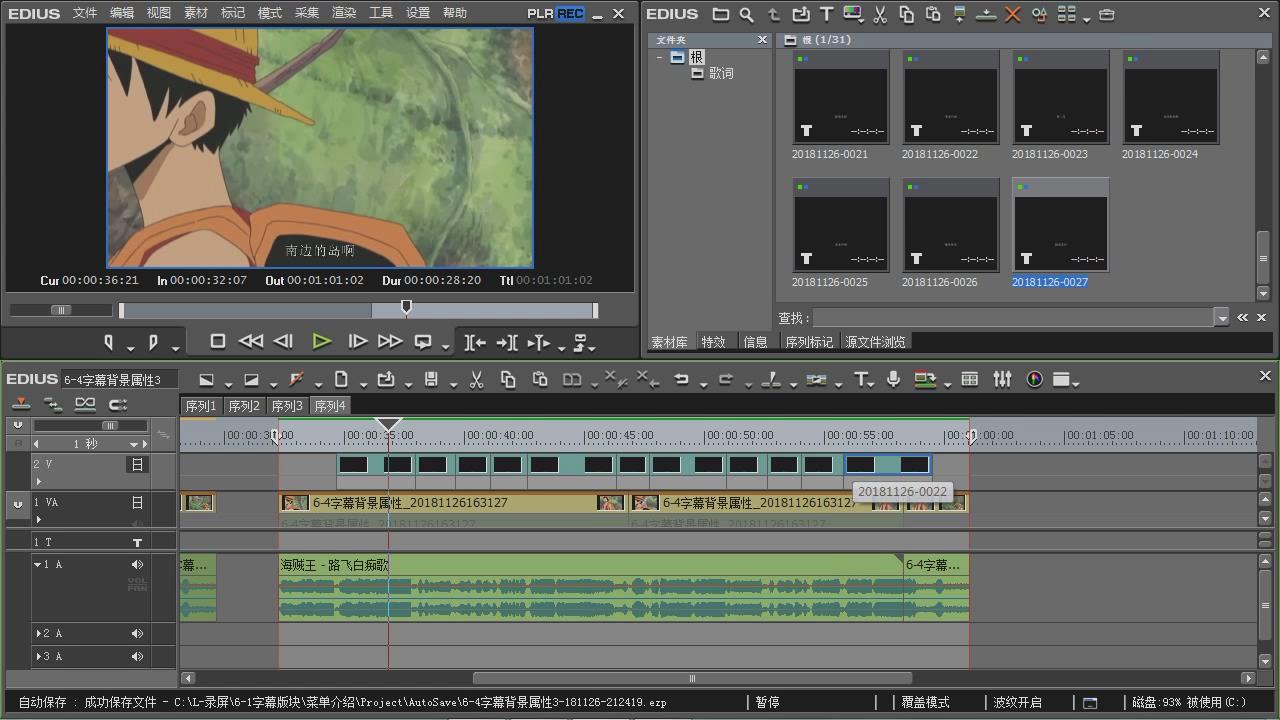
Task: Open bin tools briefcase icon
Action: click(1106, 14)
